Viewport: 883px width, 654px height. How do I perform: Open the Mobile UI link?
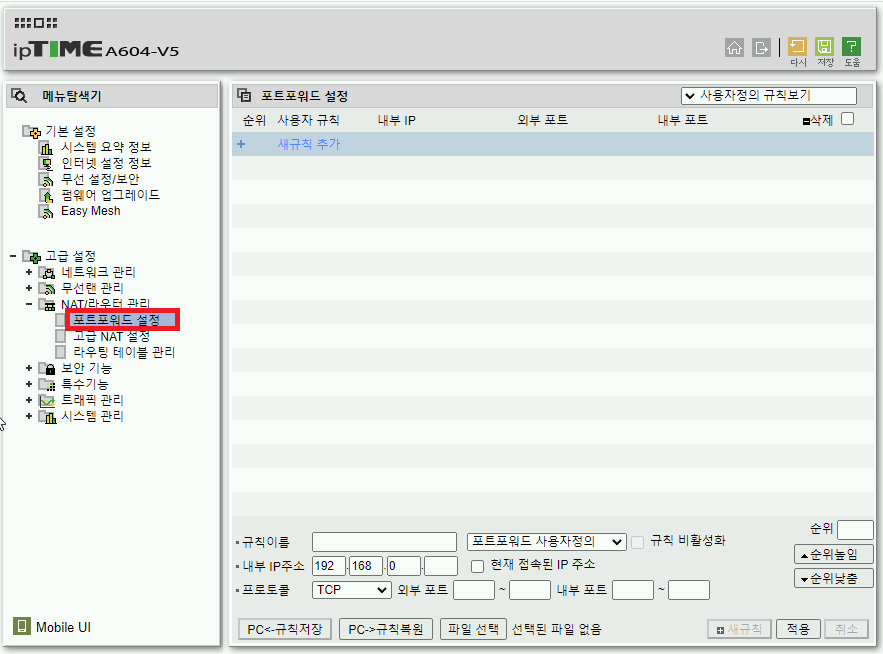[x=63, y=627]
